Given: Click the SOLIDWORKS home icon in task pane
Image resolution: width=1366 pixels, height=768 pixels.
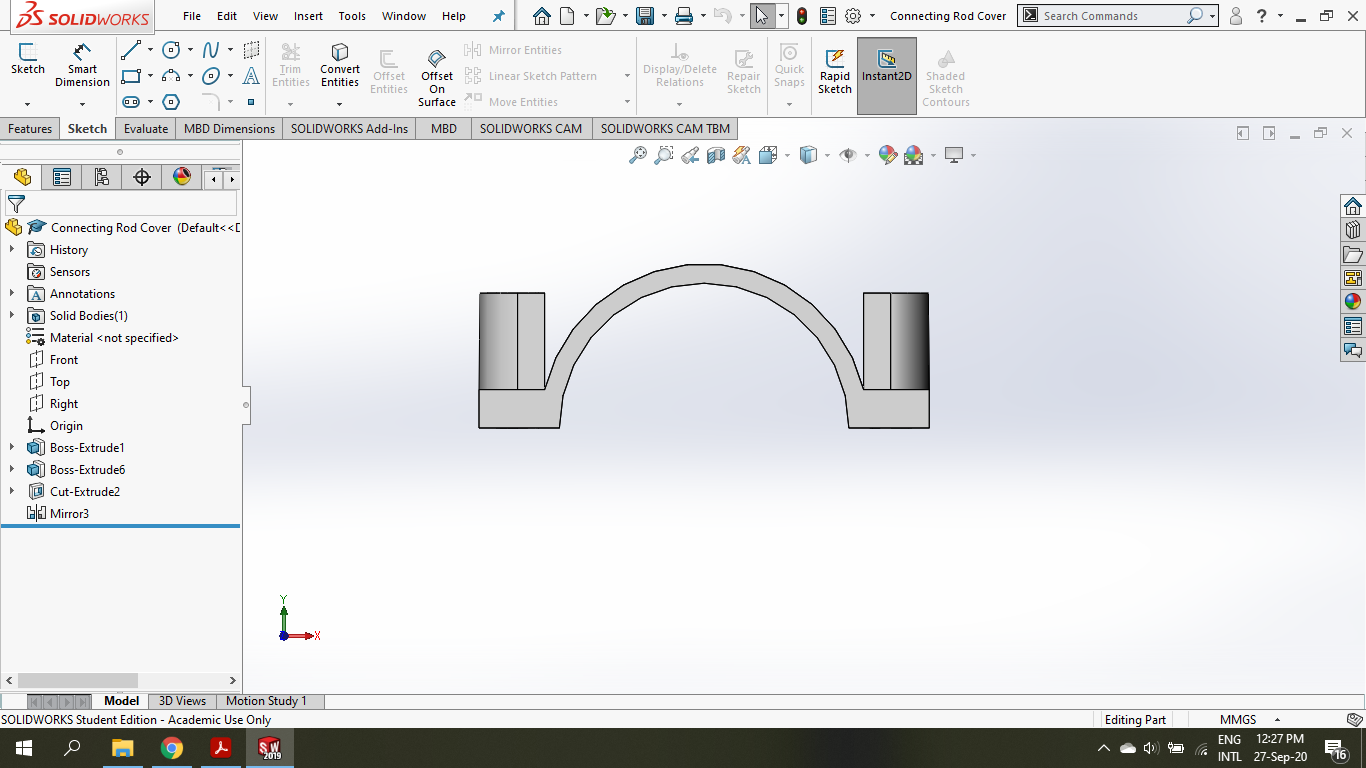Looking at the screenshot, I should pyautogui.click(x=1352, y=206).
